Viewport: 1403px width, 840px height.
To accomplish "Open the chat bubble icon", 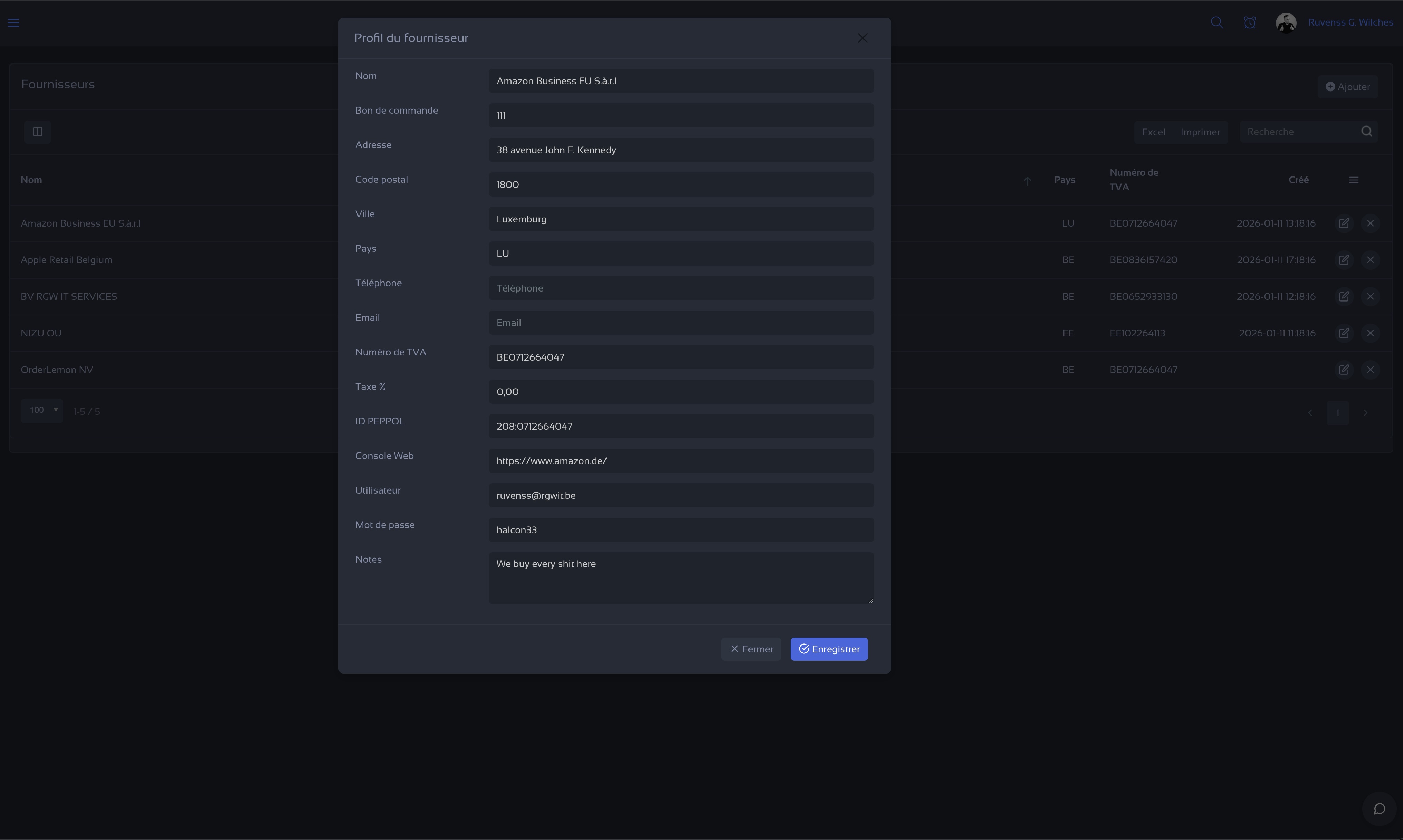I will tap(1379, 809).
